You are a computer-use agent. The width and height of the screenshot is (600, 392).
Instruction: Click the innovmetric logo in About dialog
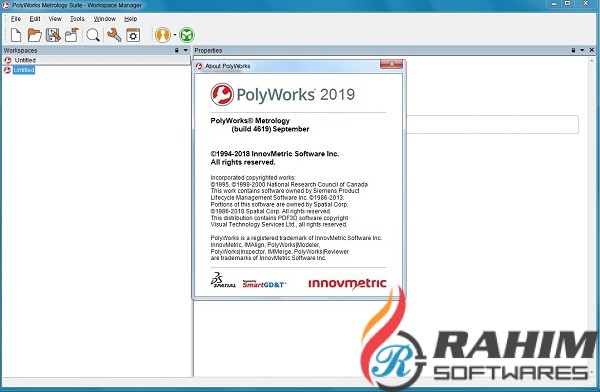[x=347, y=283]
